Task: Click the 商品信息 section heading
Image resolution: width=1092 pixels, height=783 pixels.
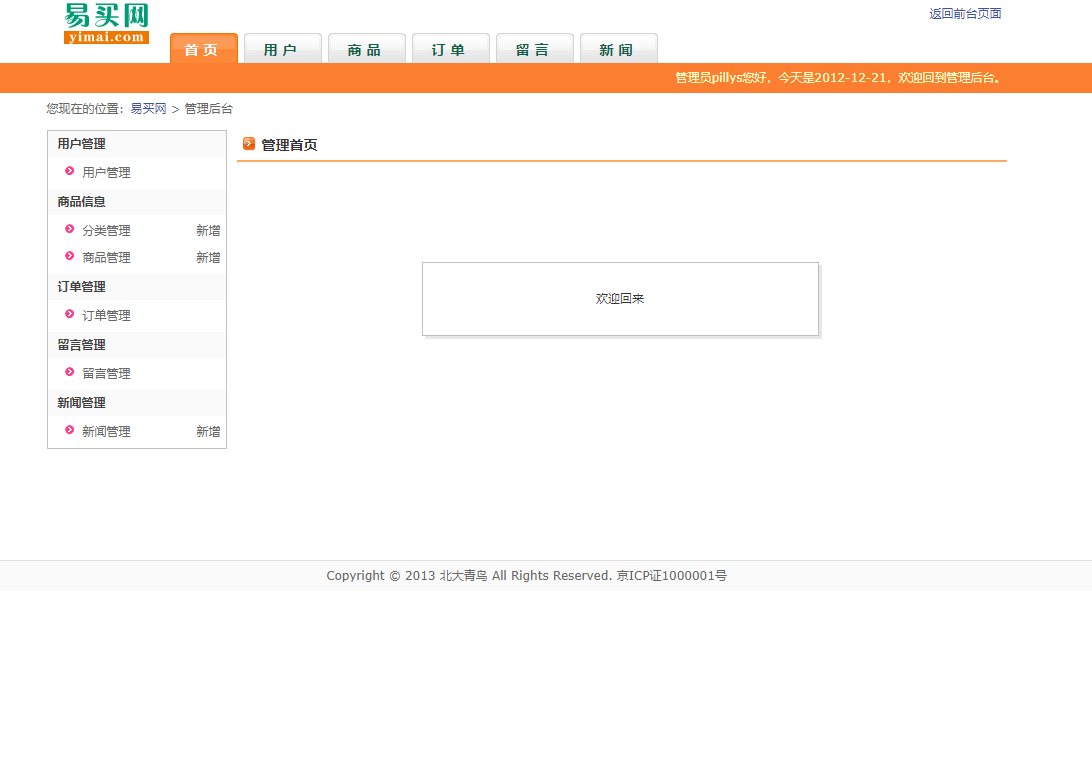Action: pyautogui.click(x=81, y=201)
